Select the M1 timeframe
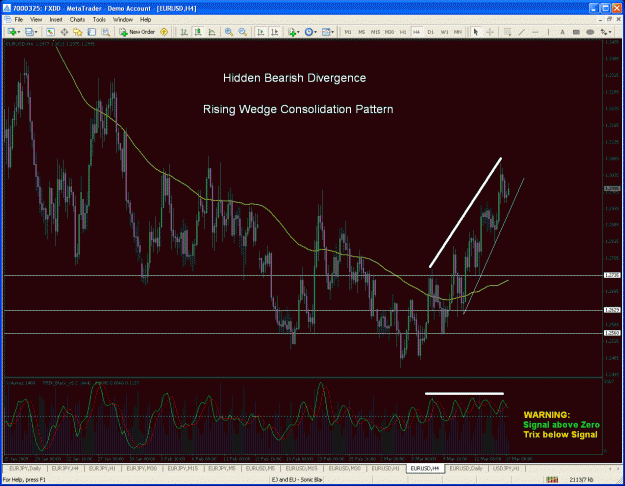 tap(348, 32)
